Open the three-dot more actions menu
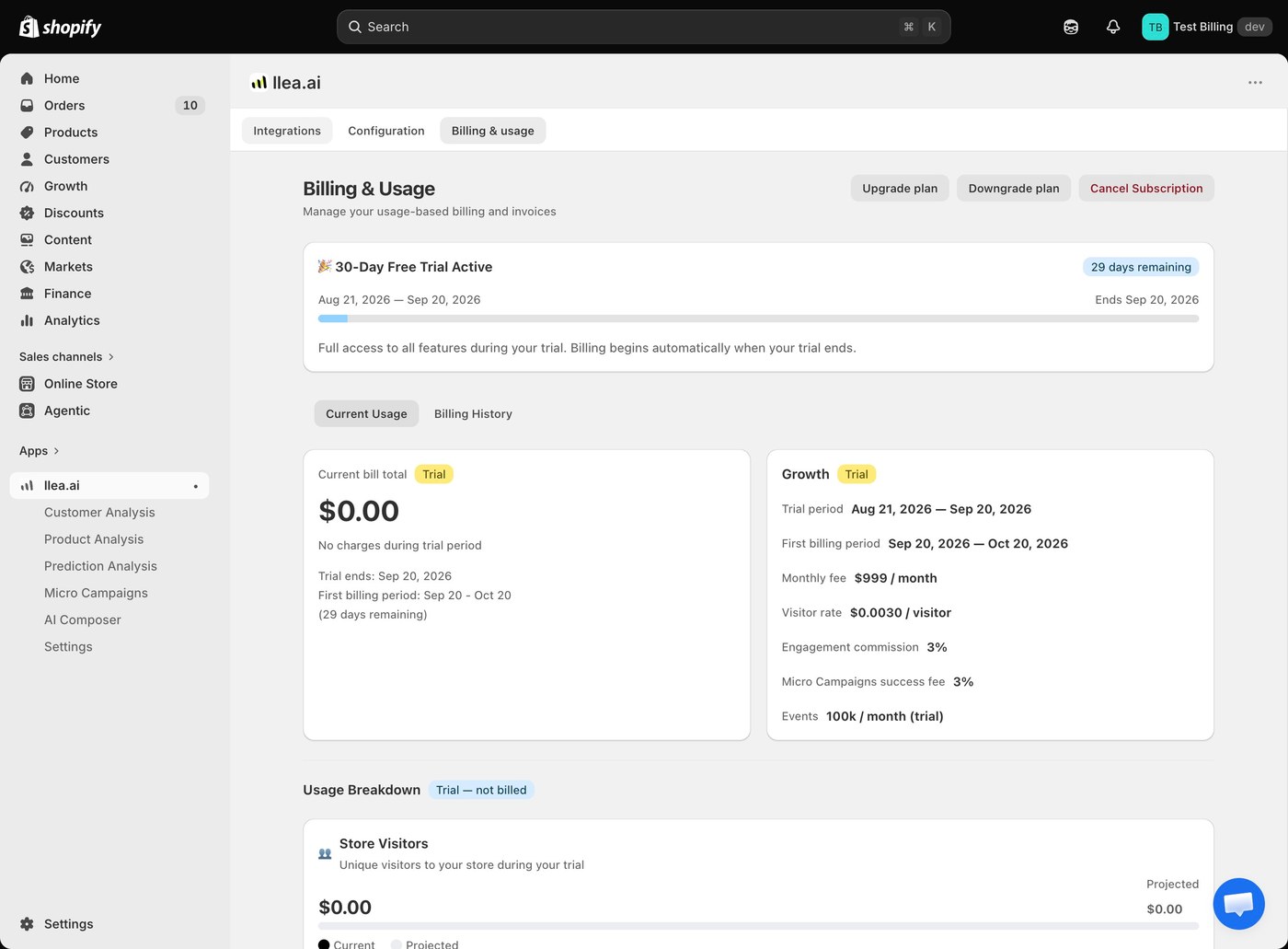Screen dimensions: 1288x949 [x=1255, y=83]
